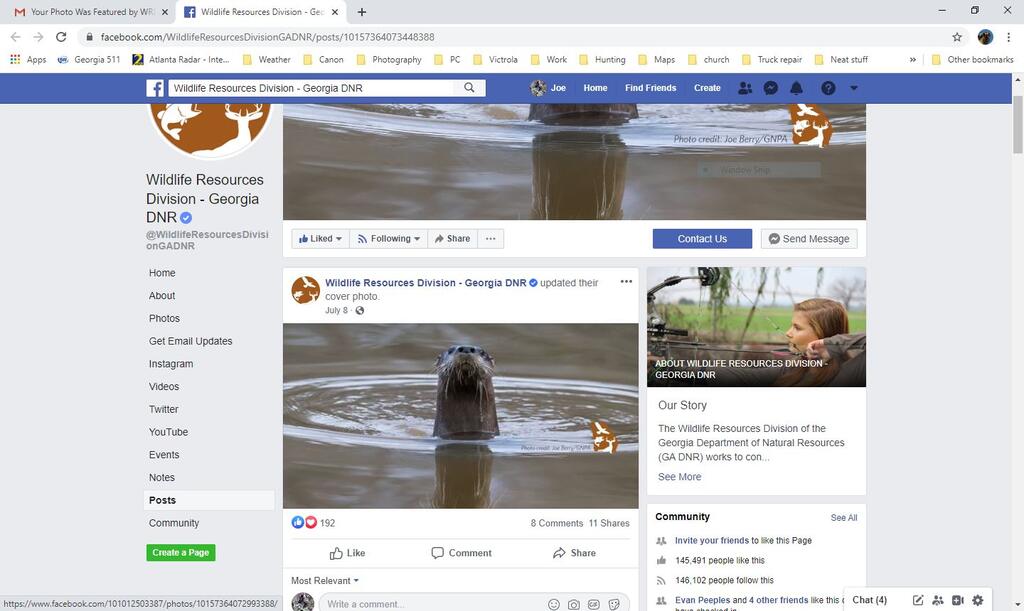Compose a new chat message

click(918, 600)
